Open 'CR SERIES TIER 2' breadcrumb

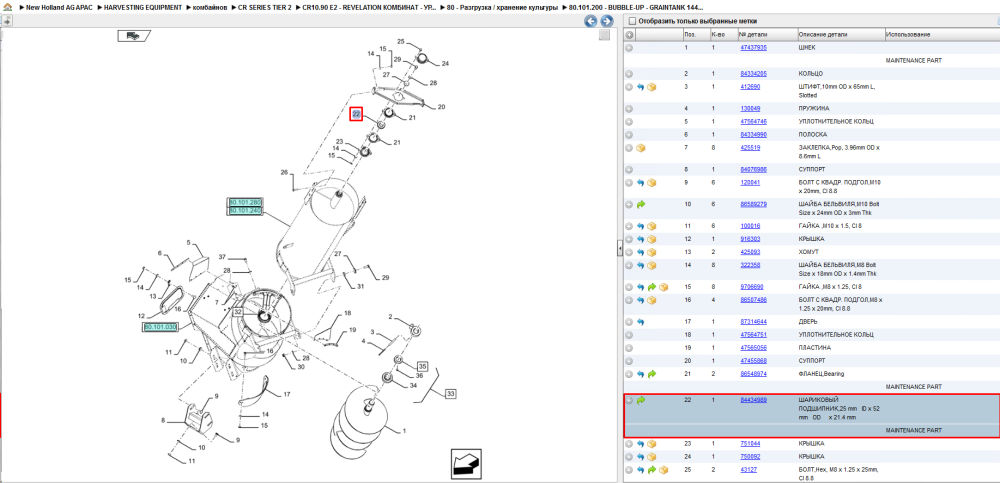[x=265, y=7]
